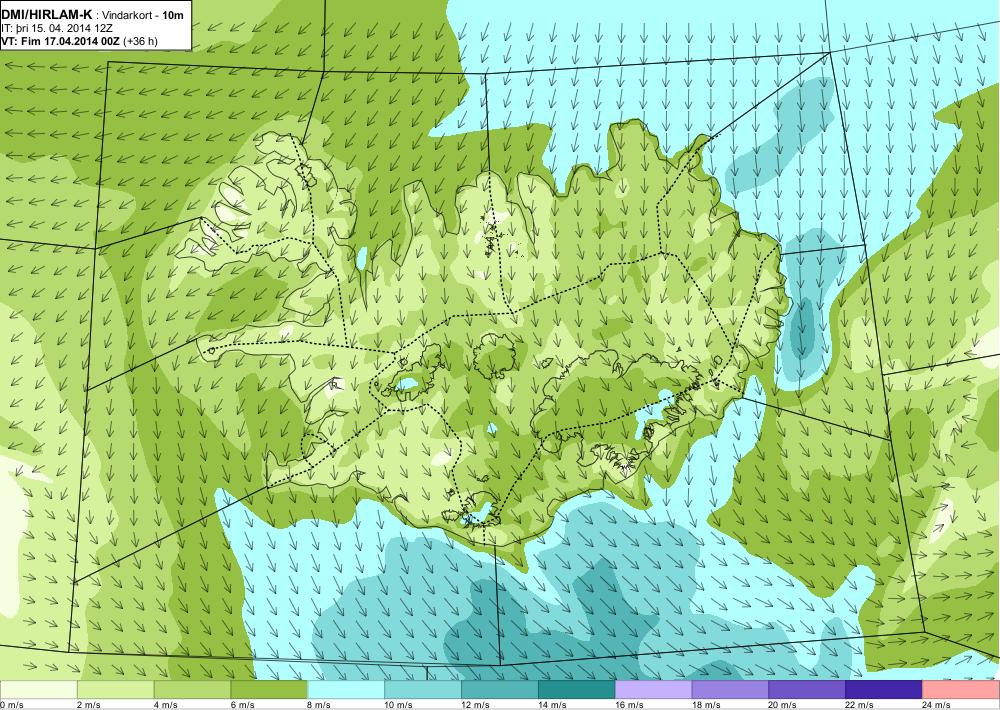Select the violet 20–22 m/s legend swatch
The image size is (1000, 710).
pyautogui.click(x=807, y=690)
